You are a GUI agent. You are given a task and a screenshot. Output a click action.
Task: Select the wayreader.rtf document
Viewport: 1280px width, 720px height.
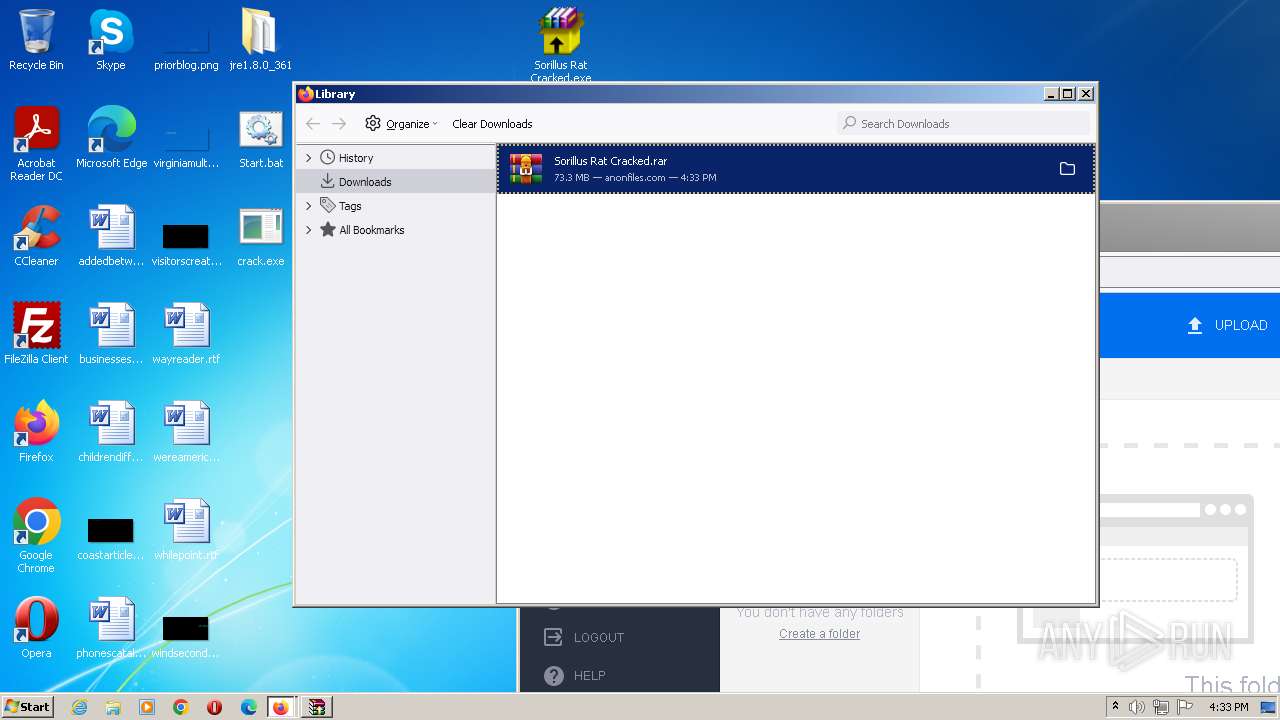point(186,334)
